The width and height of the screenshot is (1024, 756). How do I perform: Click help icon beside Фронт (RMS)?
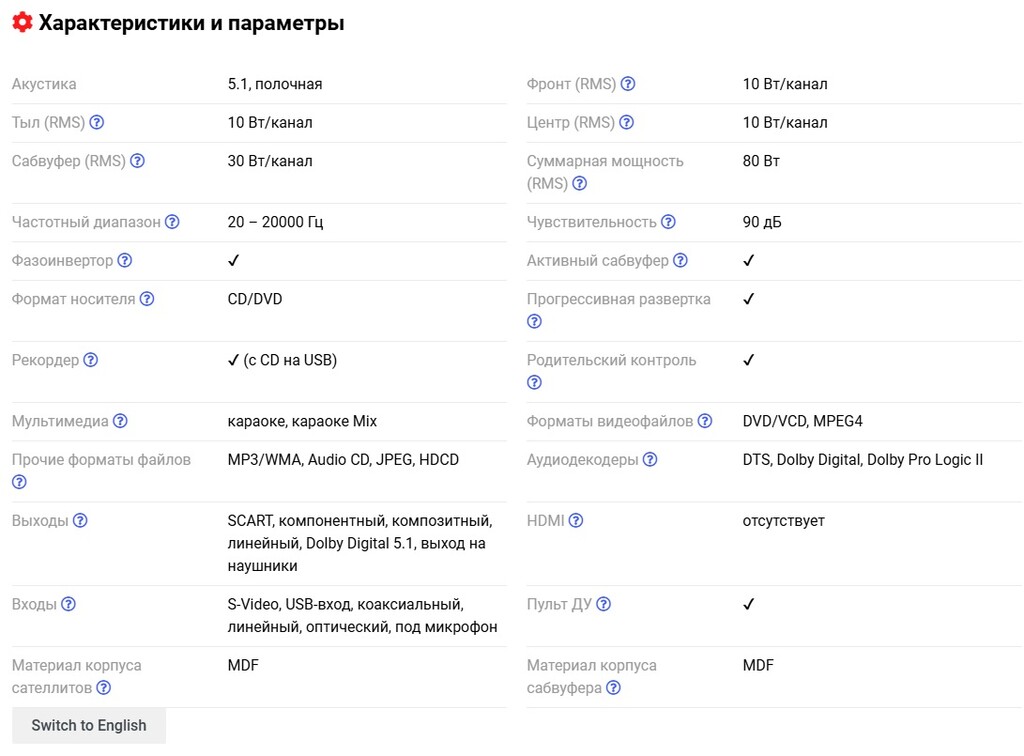[x=628, y=85]
